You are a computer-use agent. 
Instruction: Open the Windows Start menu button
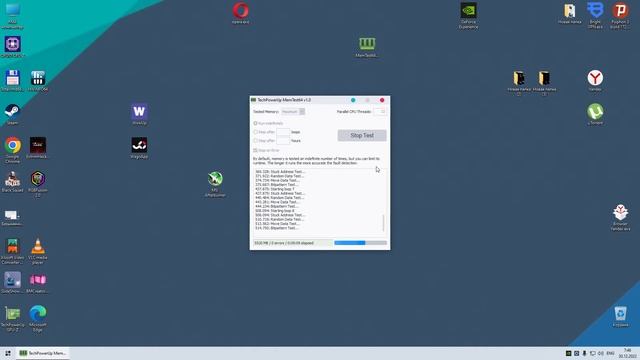7,353
